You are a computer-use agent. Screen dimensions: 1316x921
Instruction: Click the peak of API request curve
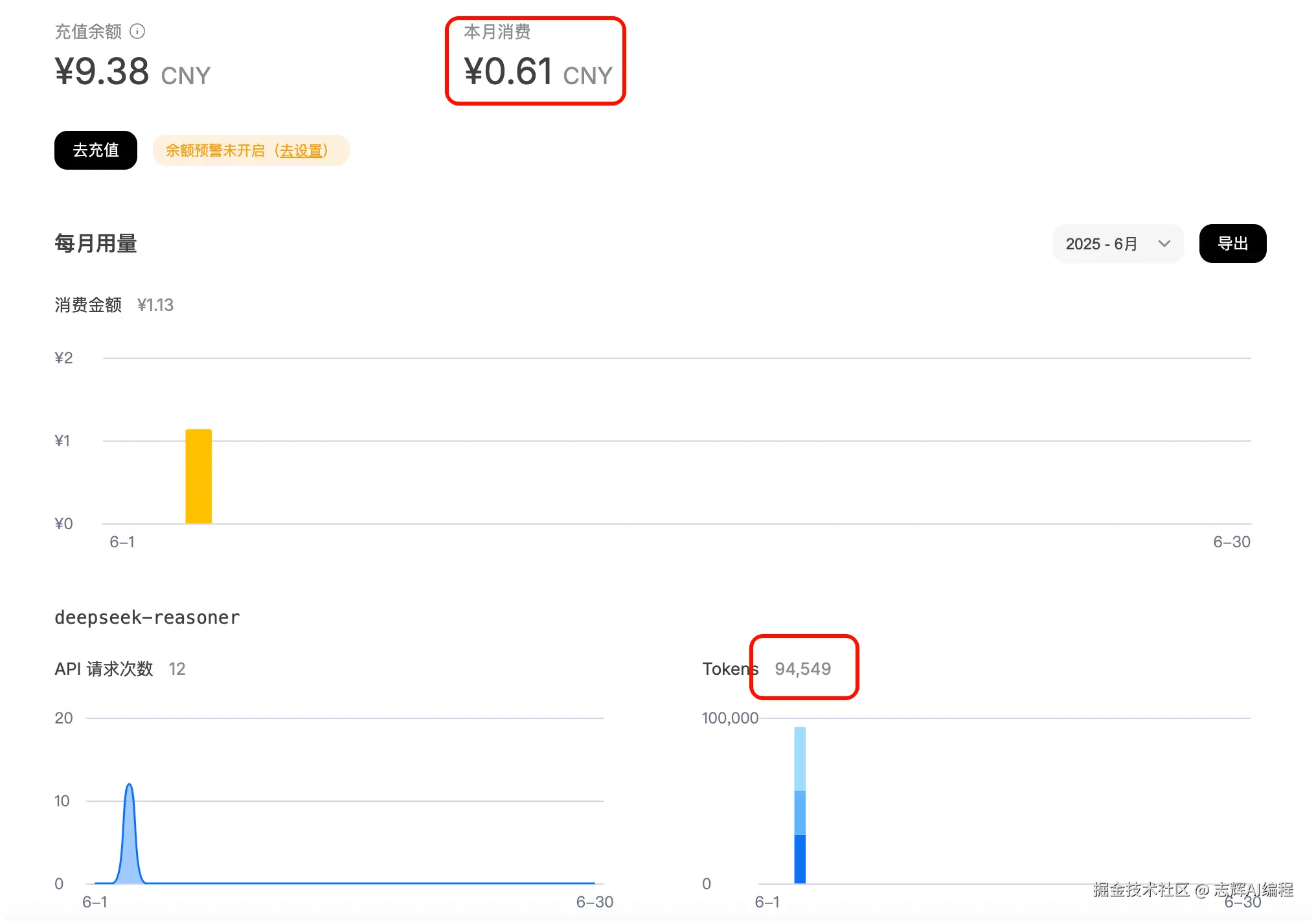tap(130, 786)
